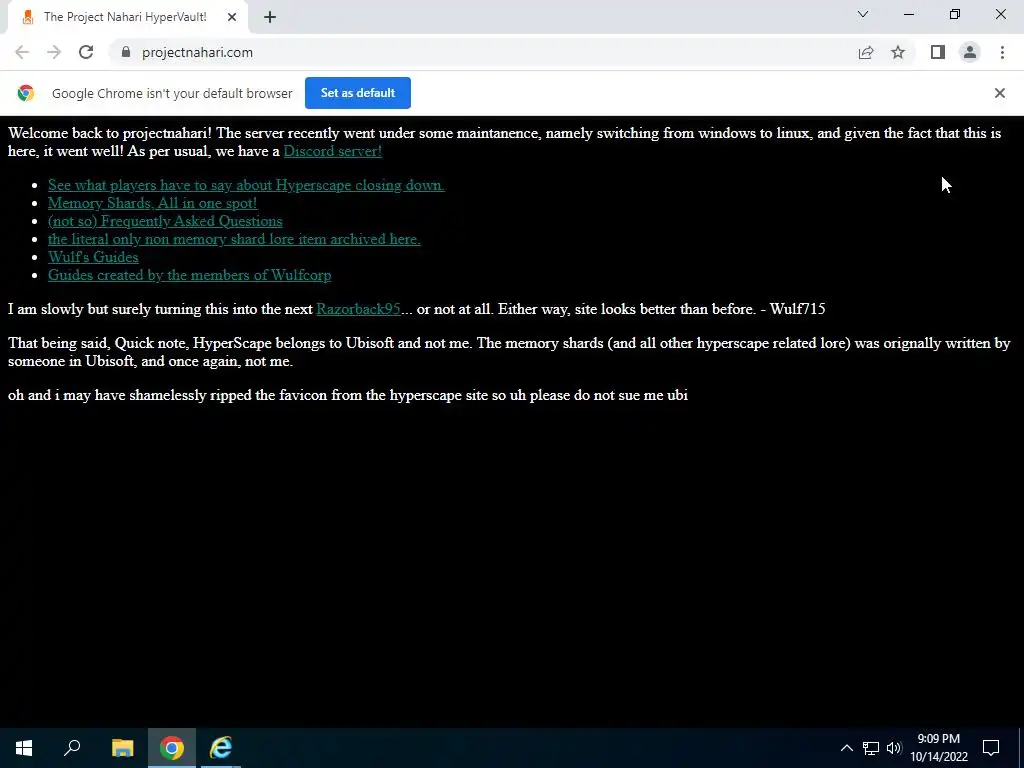
Task: Open Guides created by members of Wulfcorp
Action: tap(189, 275)
